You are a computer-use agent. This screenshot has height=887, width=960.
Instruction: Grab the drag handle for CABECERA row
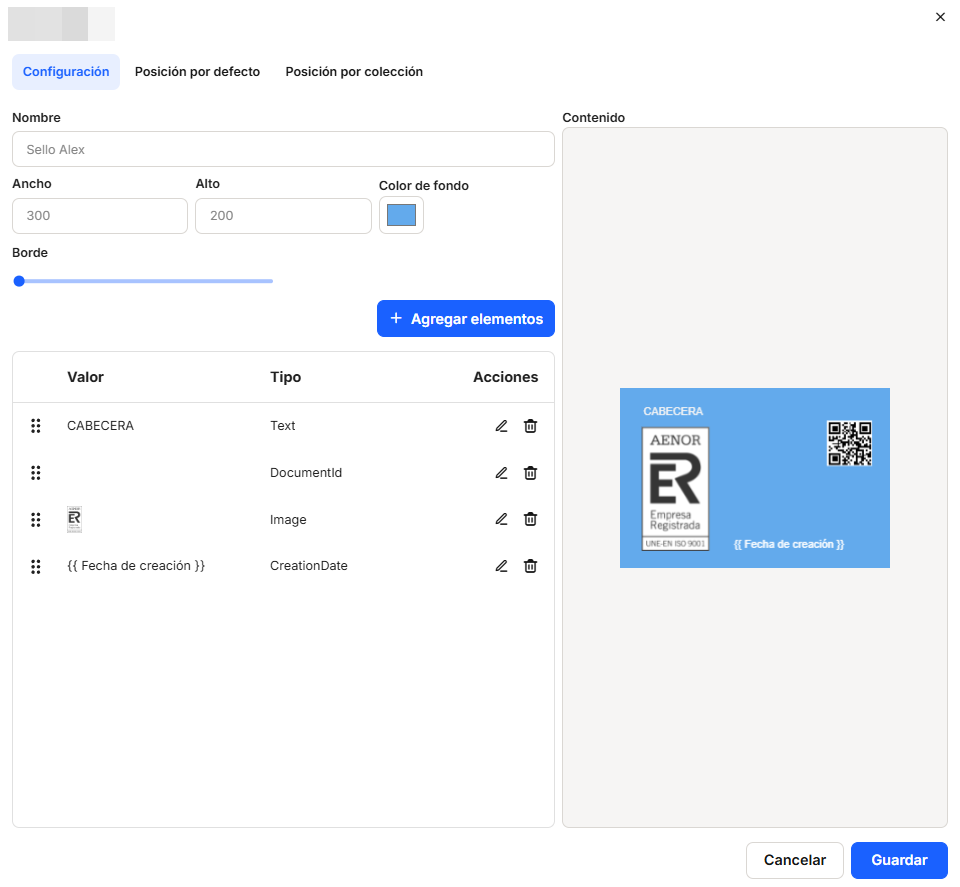(x=36, y=426)
